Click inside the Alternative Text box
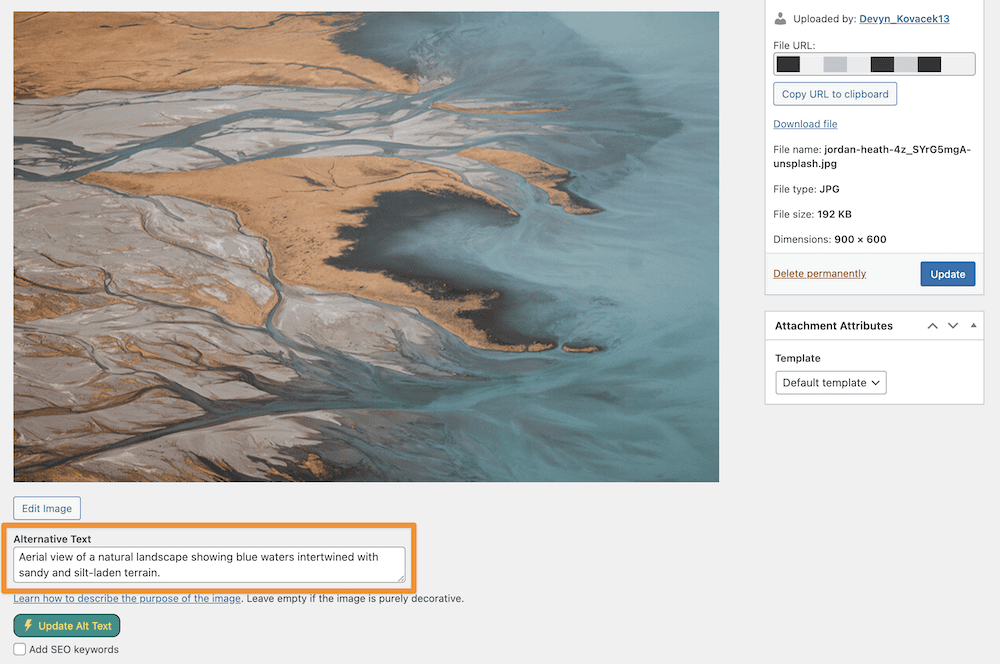 tap(208, 562)
